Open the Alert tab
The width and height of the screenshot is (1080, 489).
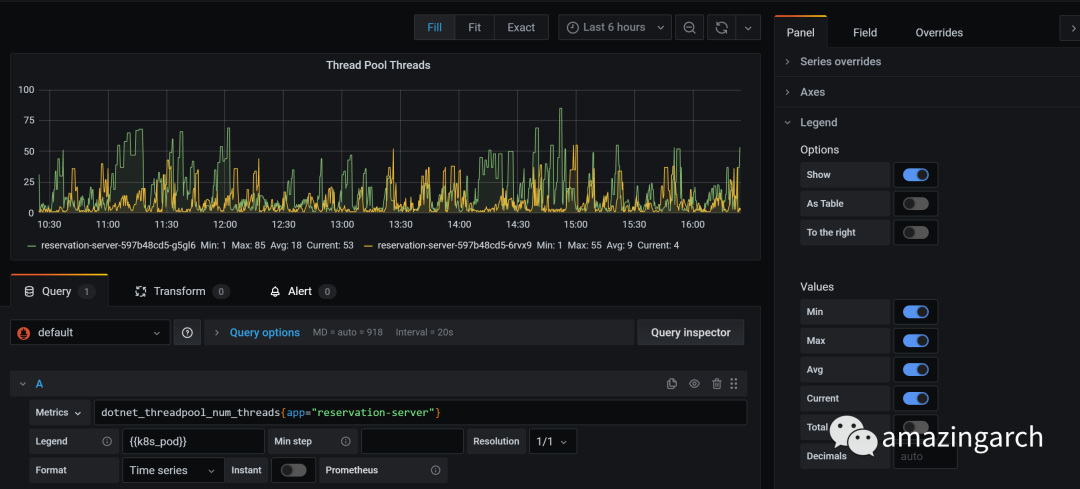click(302, 291)
